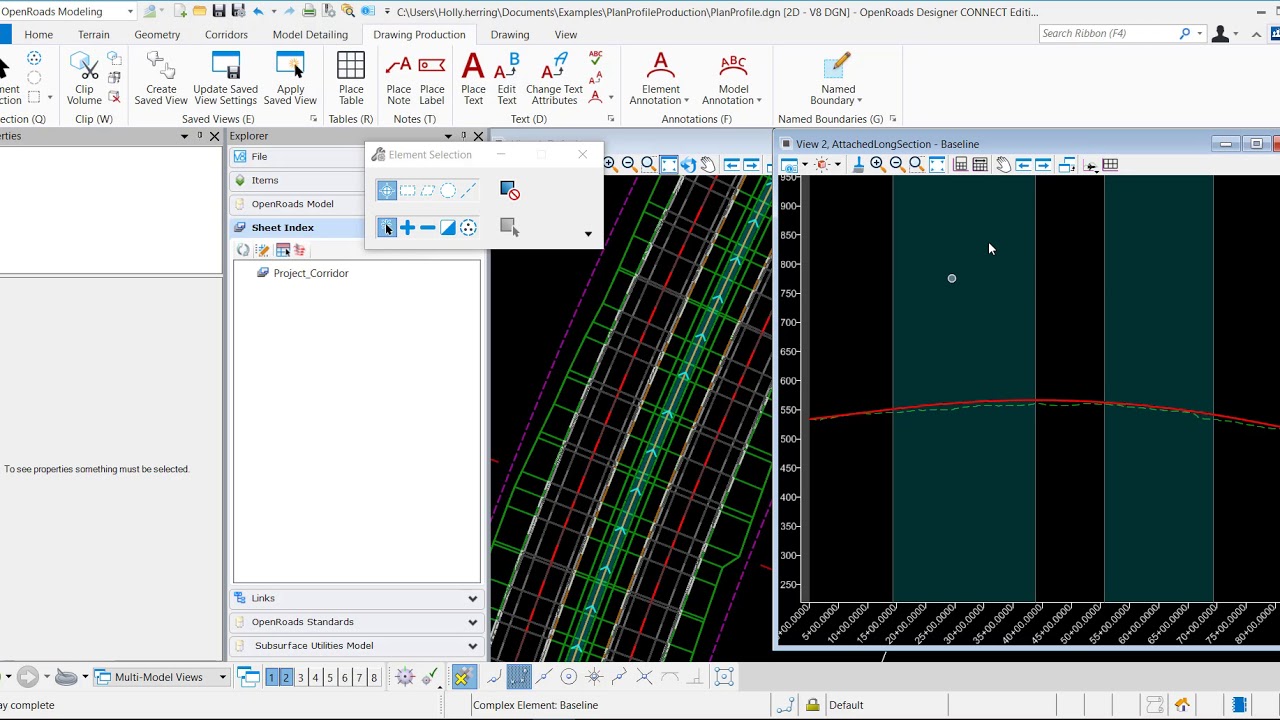Screen dimensions: 1280x720
Task: Expand extended settings arrow in Element Selection
Action: [588, 234]
